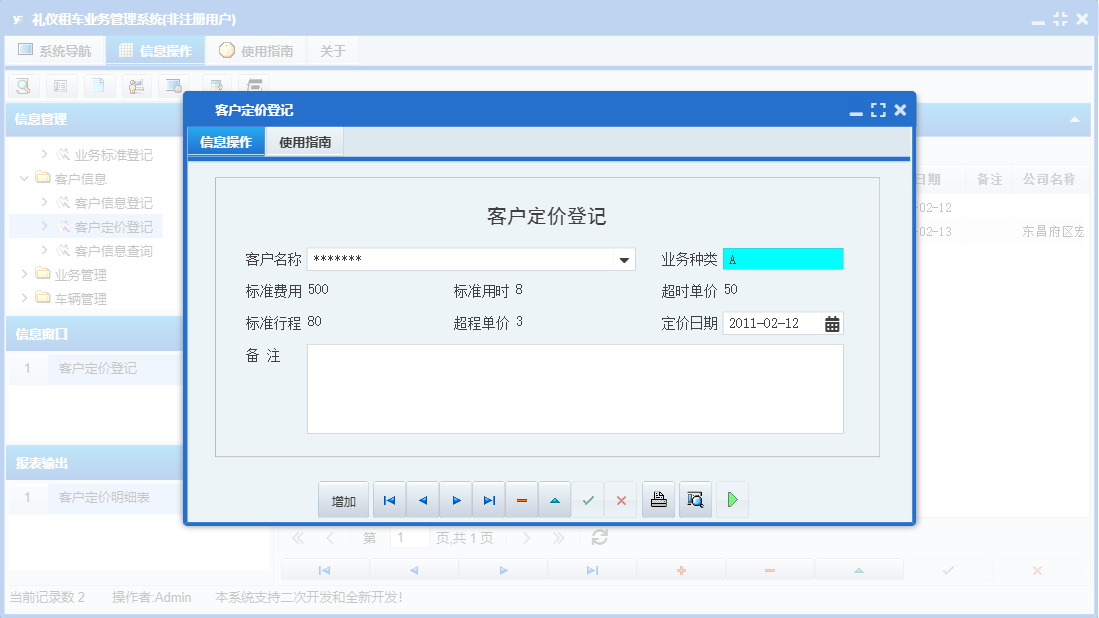Delete the record using the red minus icon
The image size is (1099, 618).
coord(521,499)
